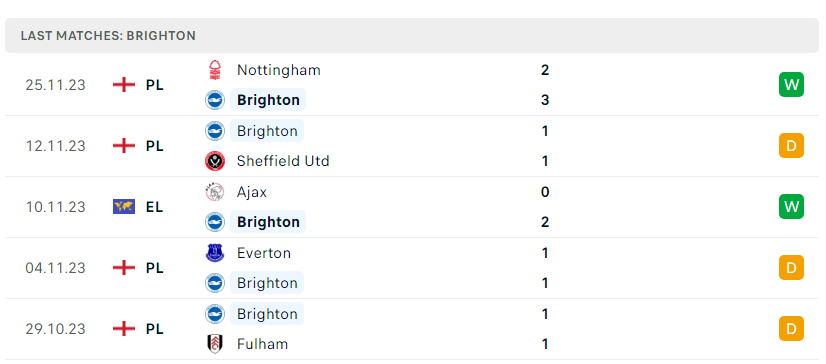This screenshot has height=364, width=826.
Task: Click Brighton crest in the 25.11.23 match
Action: 214,100
